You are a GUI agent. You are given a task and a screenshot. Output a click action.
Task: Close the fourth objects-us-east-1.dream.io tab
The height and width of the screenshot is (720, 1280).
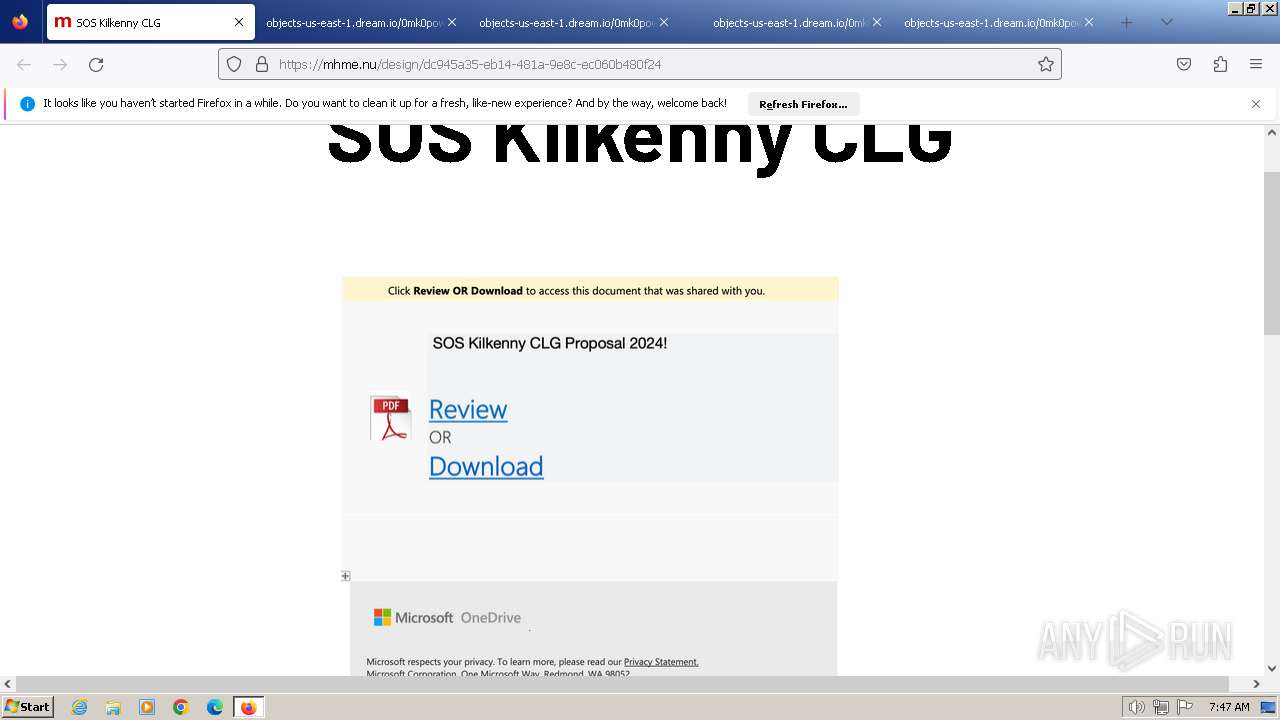coord(1089,22)
